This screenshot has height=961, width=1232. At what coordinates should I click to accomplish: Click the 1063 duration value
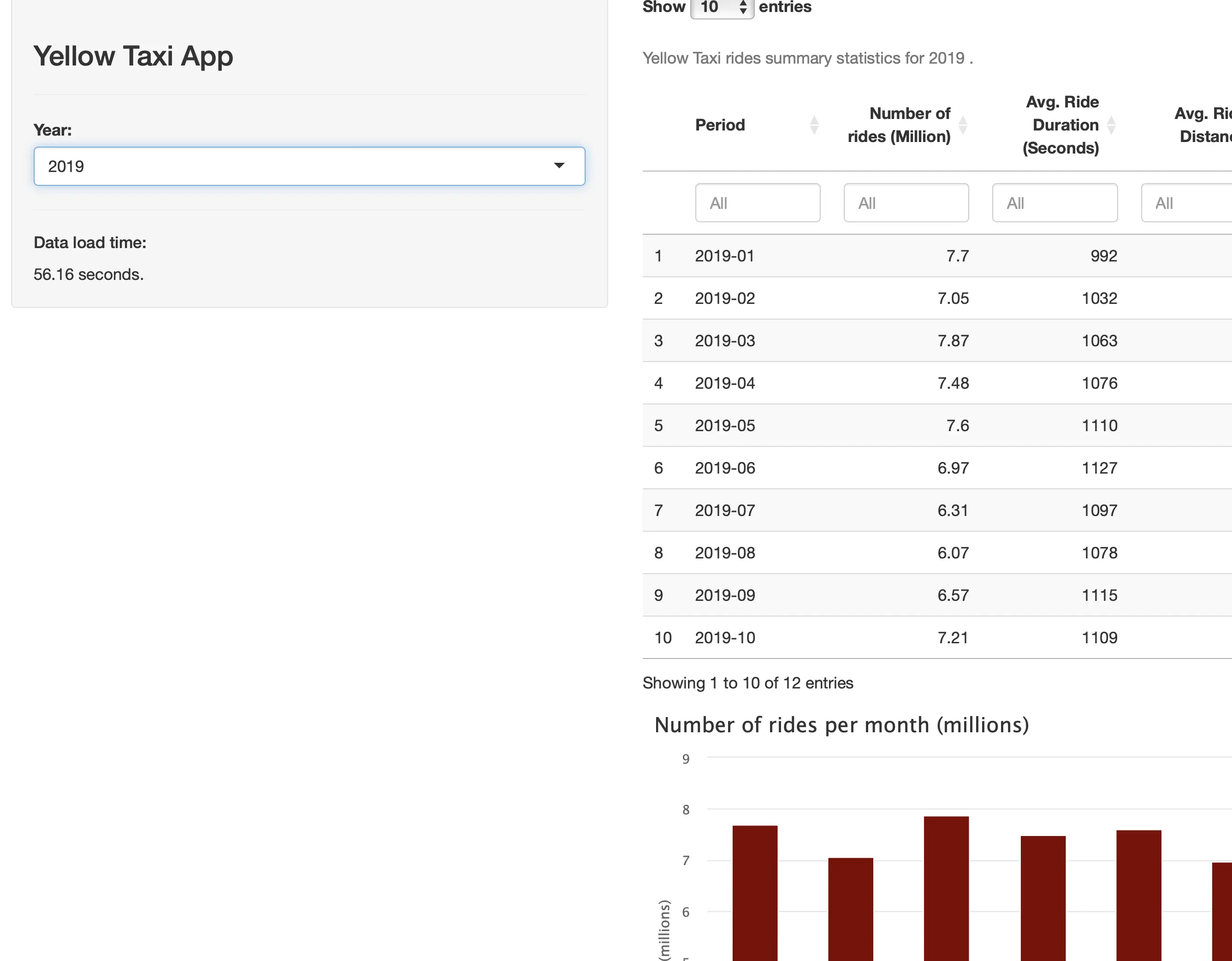[x=1099, y=340]
